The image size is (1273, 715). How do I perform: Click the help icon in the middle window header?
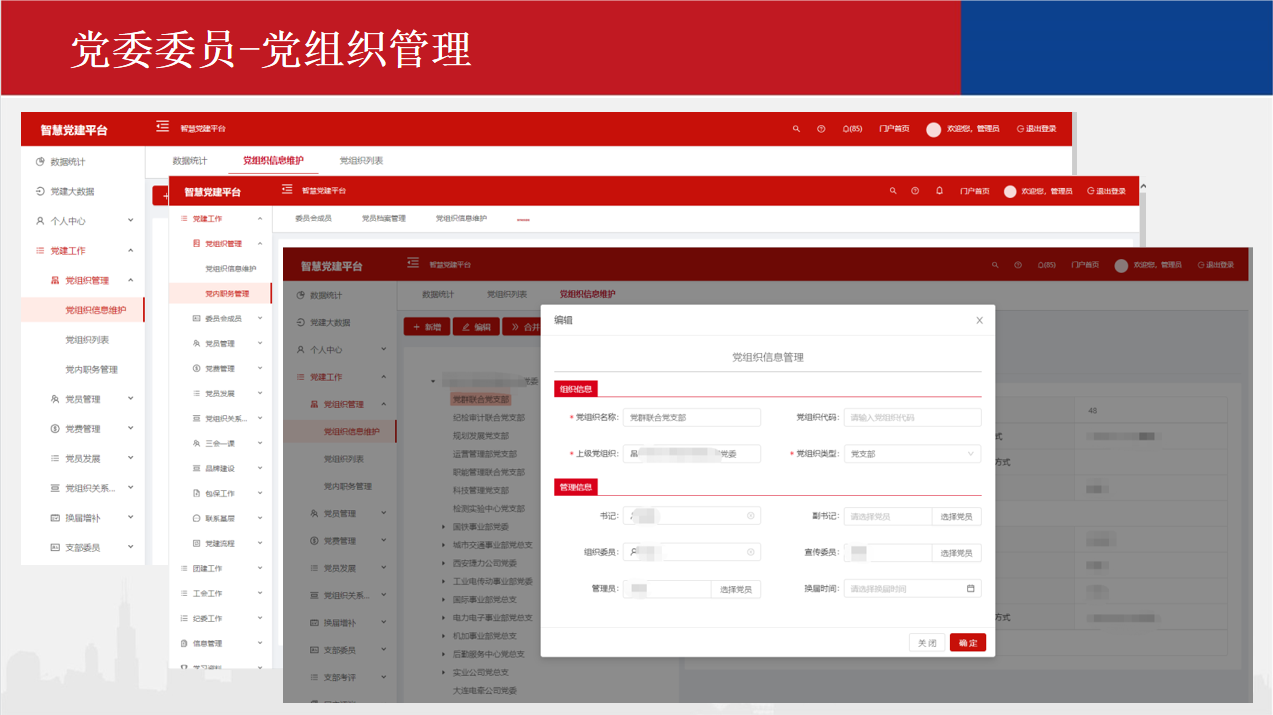[x=914, y=191]
